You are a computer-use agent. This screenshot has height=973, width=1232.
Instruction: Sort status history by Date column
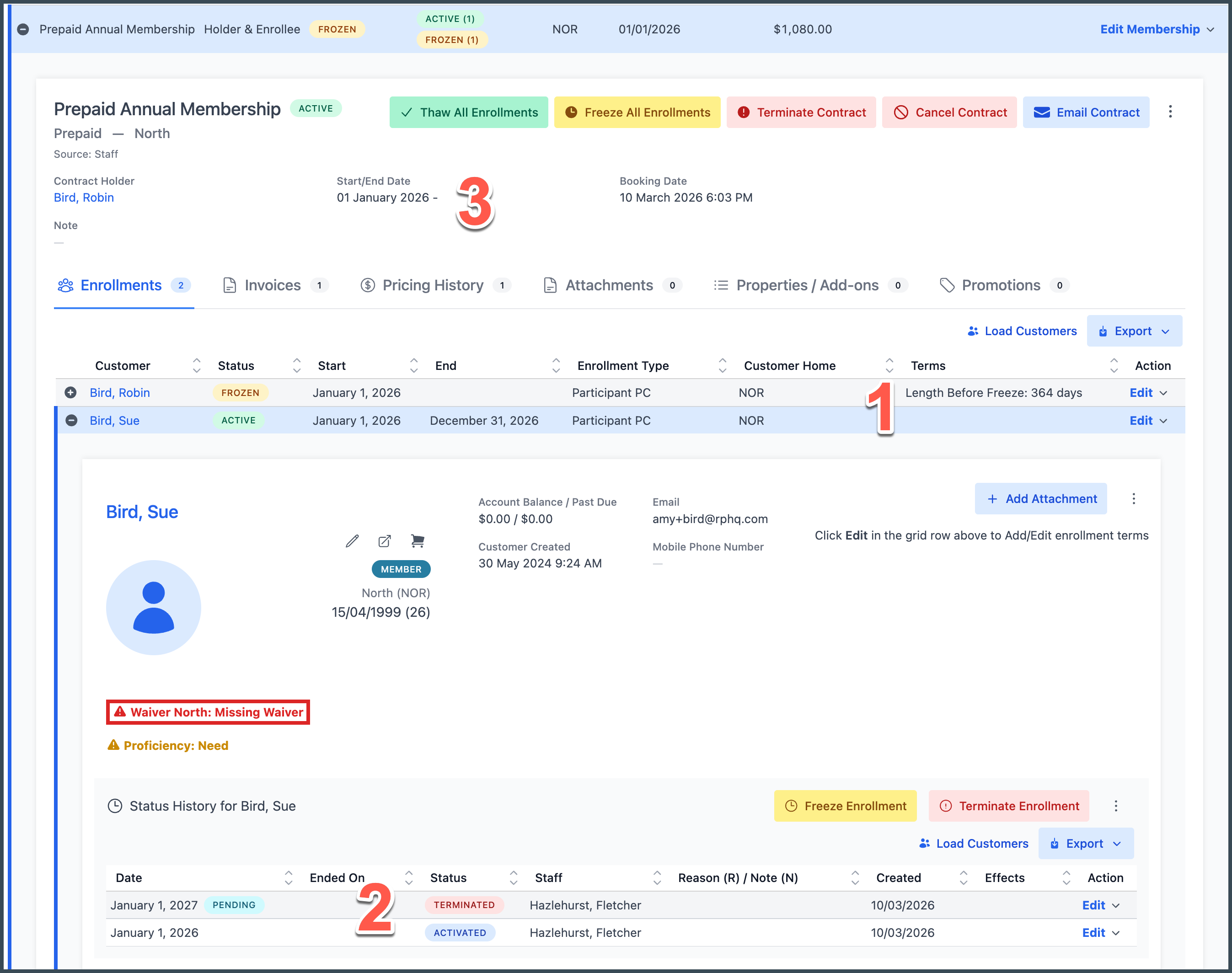289,878
